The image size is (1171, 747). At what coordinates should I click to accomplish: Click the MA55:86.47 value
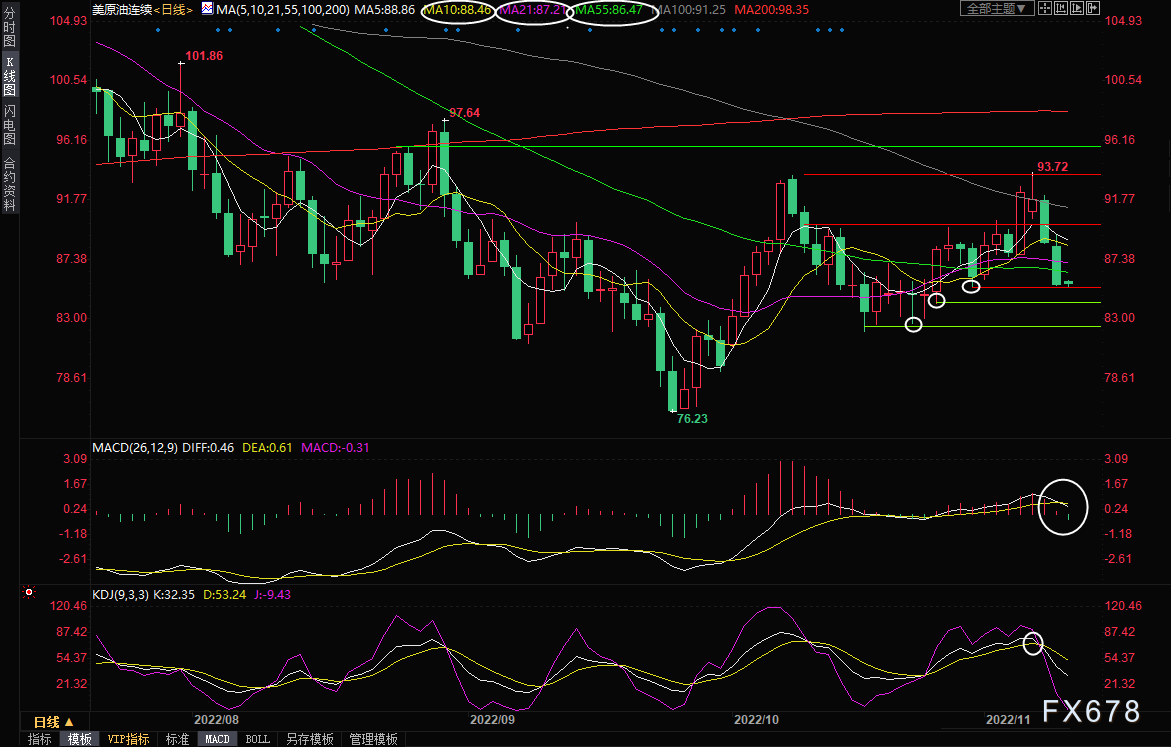[609, 10]
